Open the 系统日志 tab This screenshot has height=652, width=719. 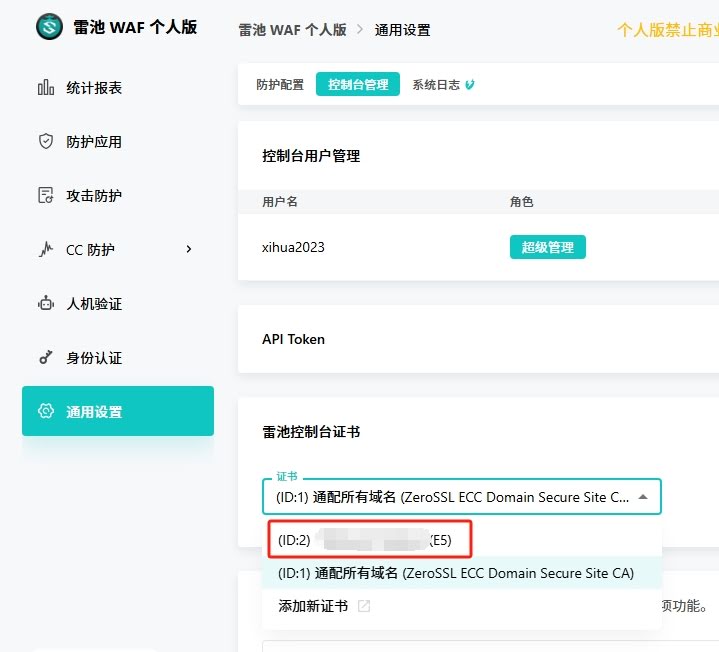437,85
